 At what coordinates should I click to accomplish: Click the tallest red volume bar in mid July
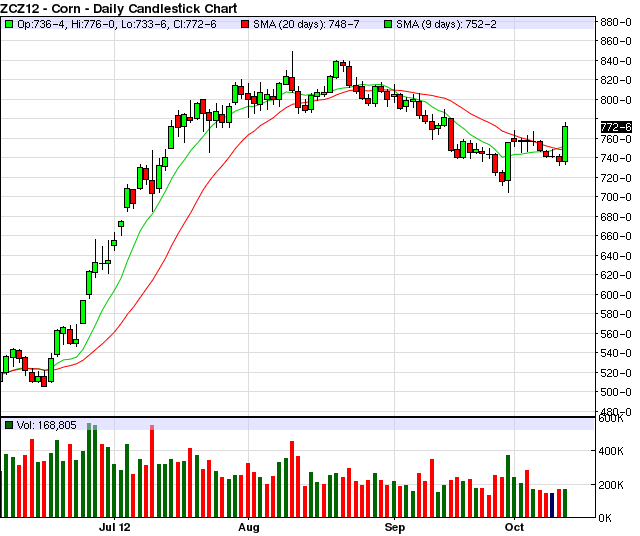152,471
